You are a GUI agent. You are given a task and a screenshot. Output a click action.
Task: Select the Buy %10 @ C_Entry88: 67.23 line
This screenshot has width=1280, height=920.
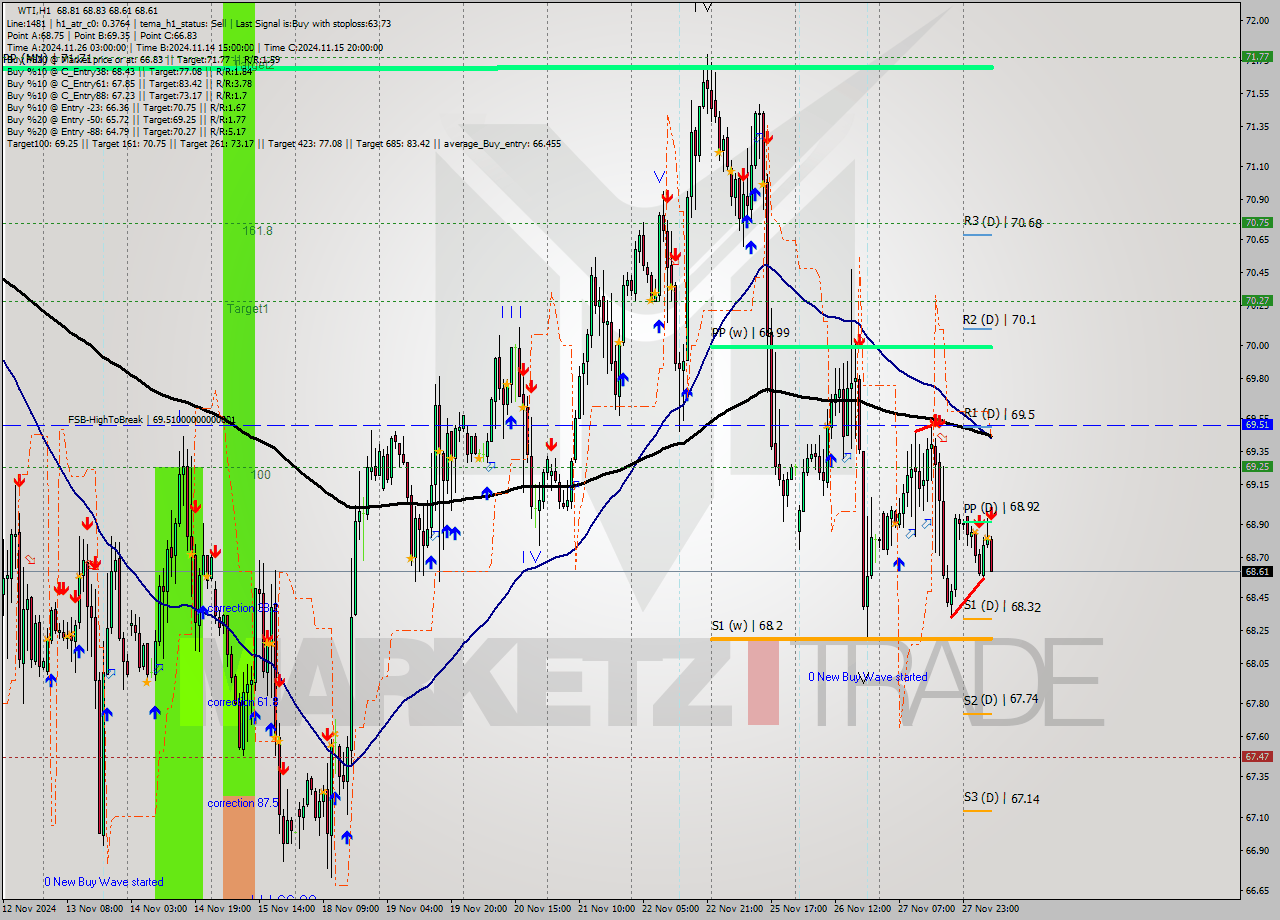coord(126,95)
